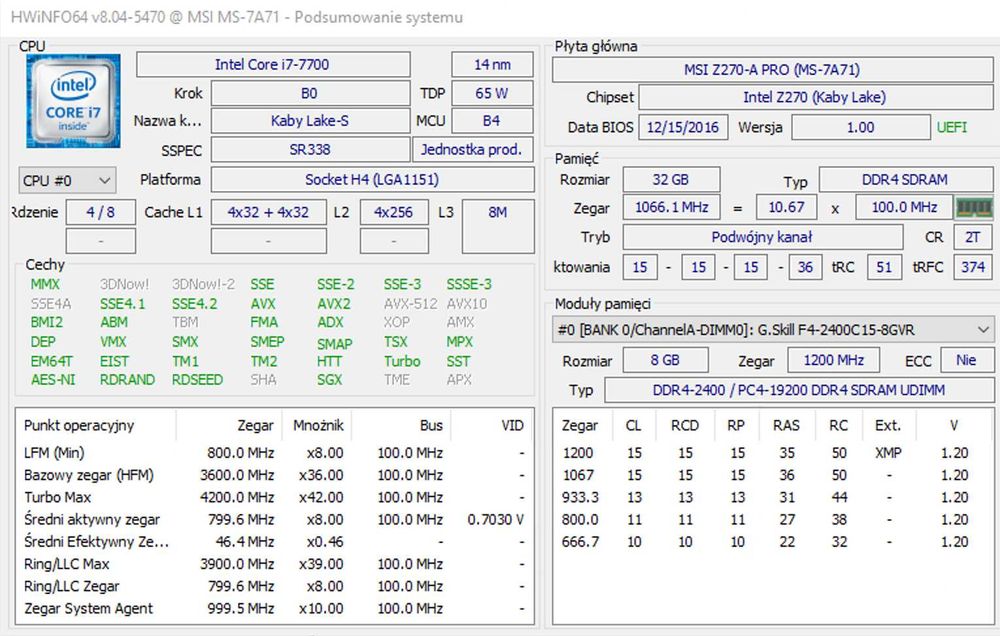
Task: Click the Mnożnik column header
Action: click(x=318, y=425)
